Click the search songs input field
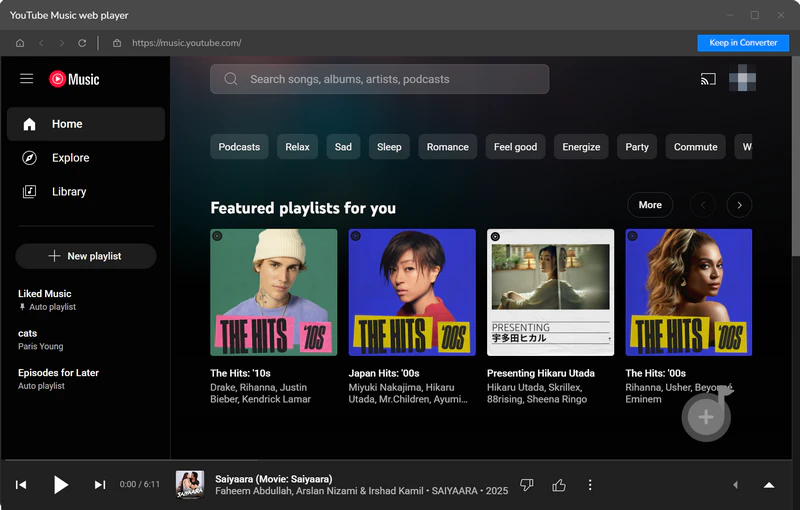 [380, 79]
